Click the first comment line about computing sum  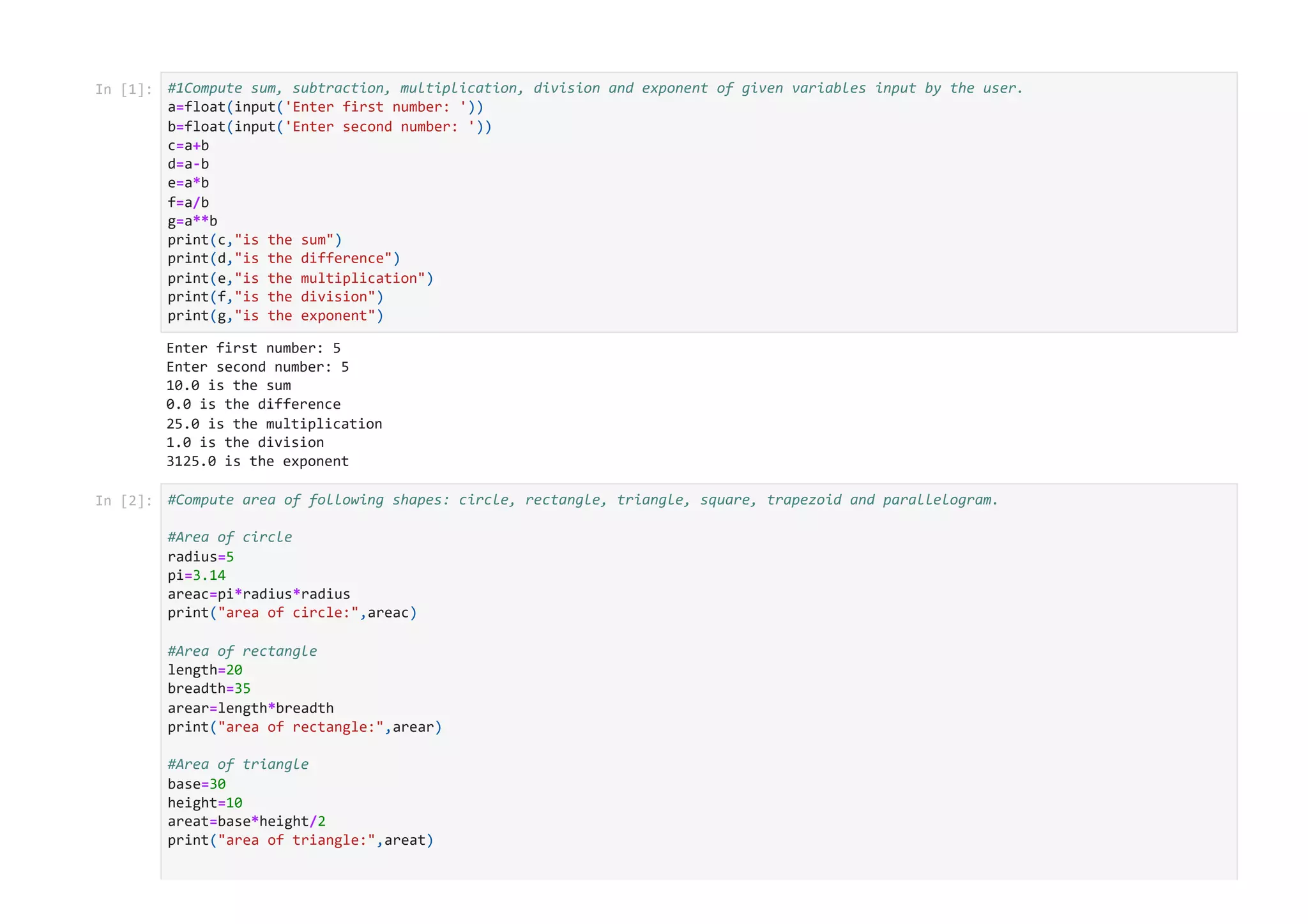[594, 88]
